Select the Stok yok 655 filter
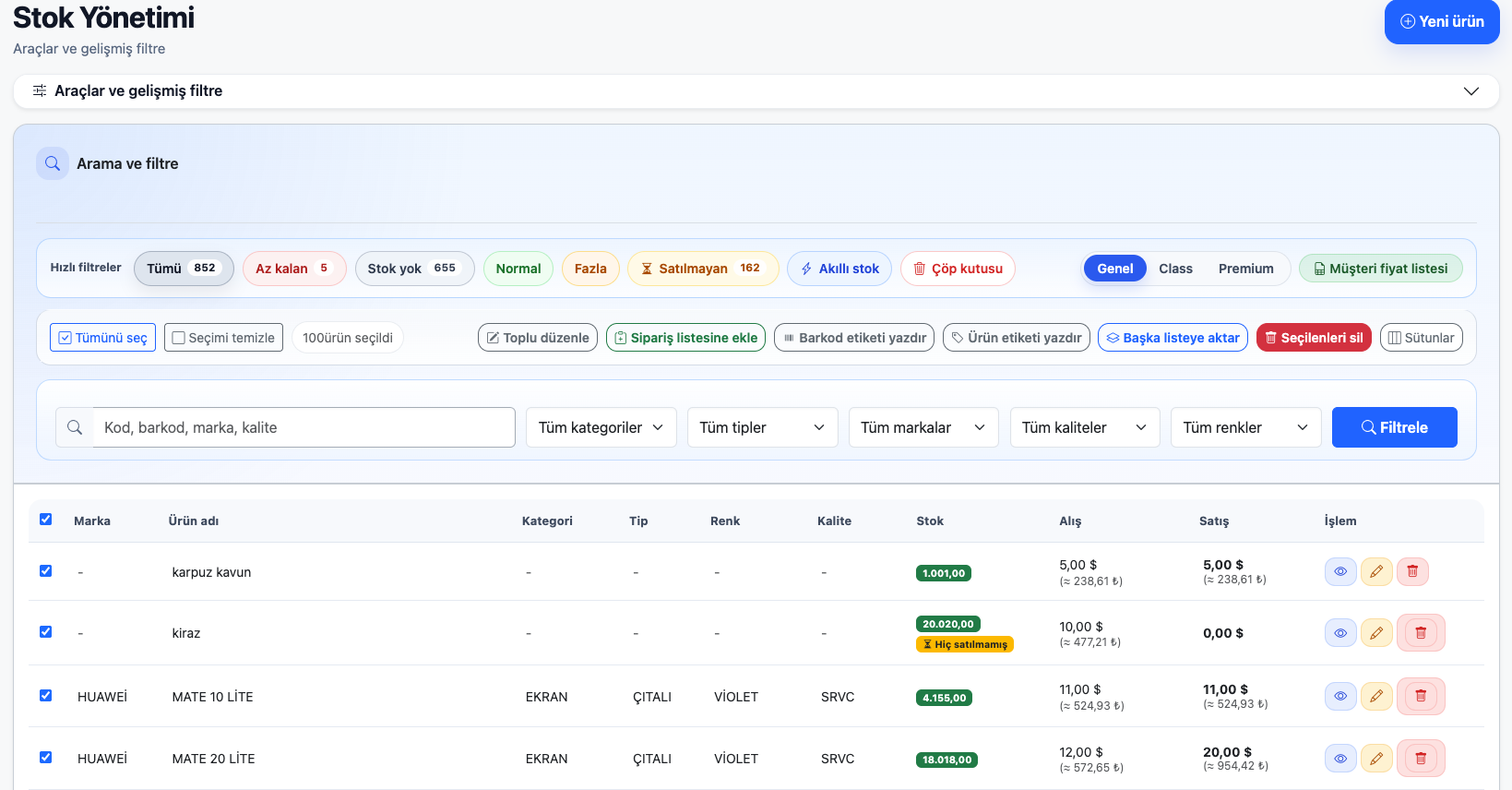 pos(414,269)
